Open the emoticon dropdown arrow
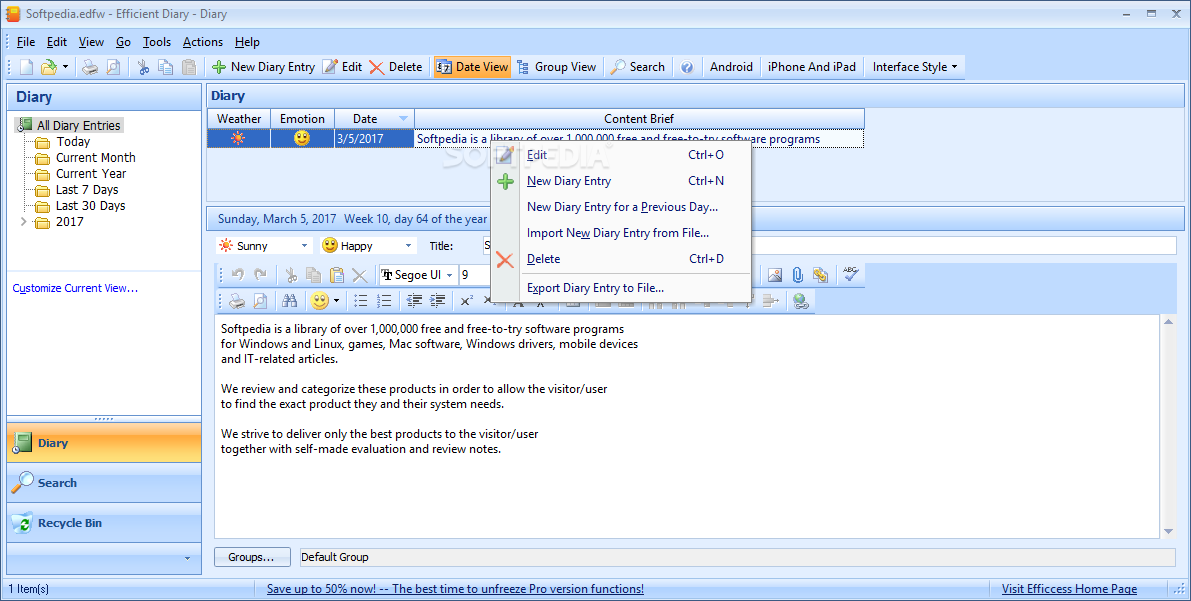1191x601 pixels. click(336, 301)
